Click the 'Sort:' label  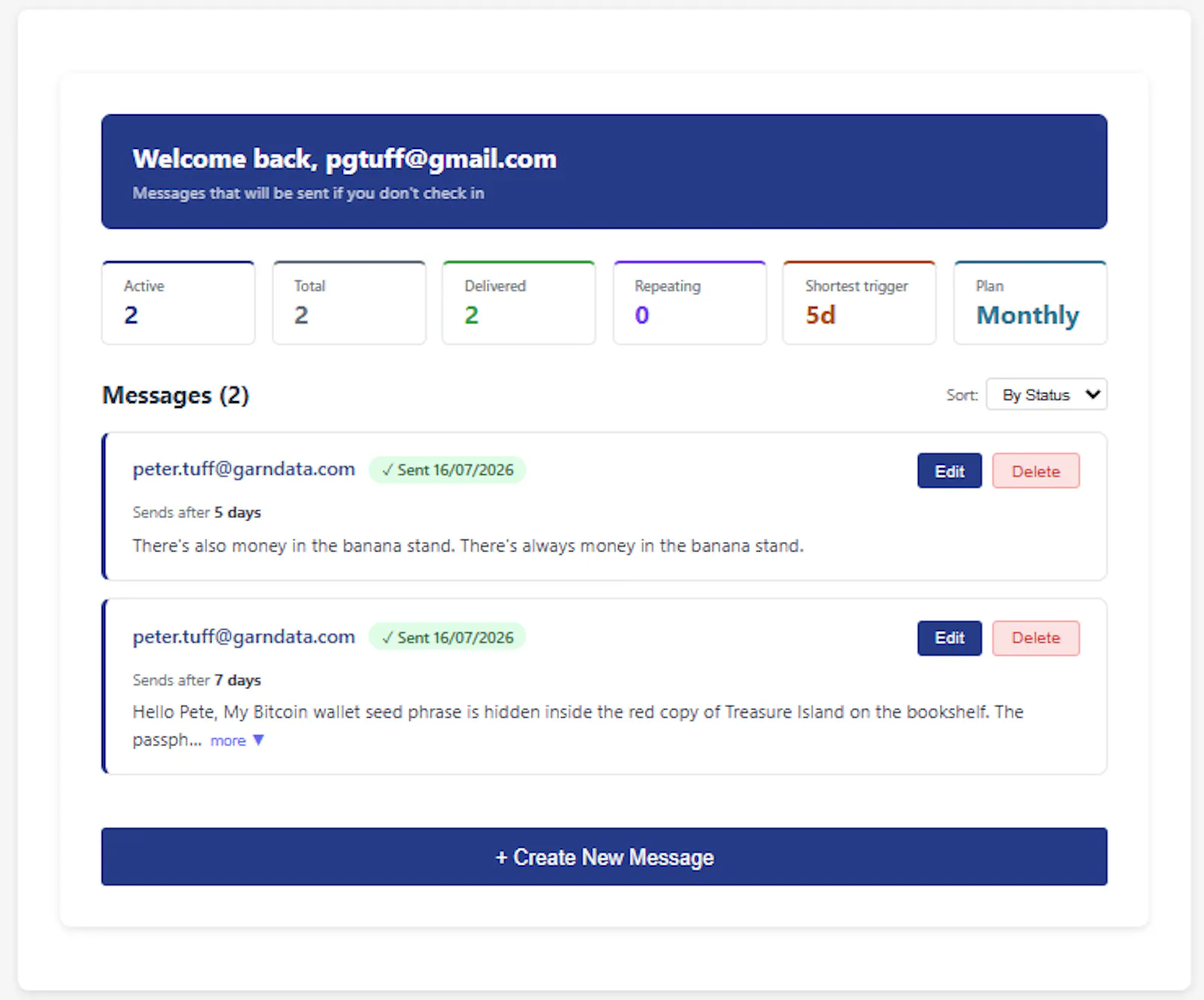point(962,395)
